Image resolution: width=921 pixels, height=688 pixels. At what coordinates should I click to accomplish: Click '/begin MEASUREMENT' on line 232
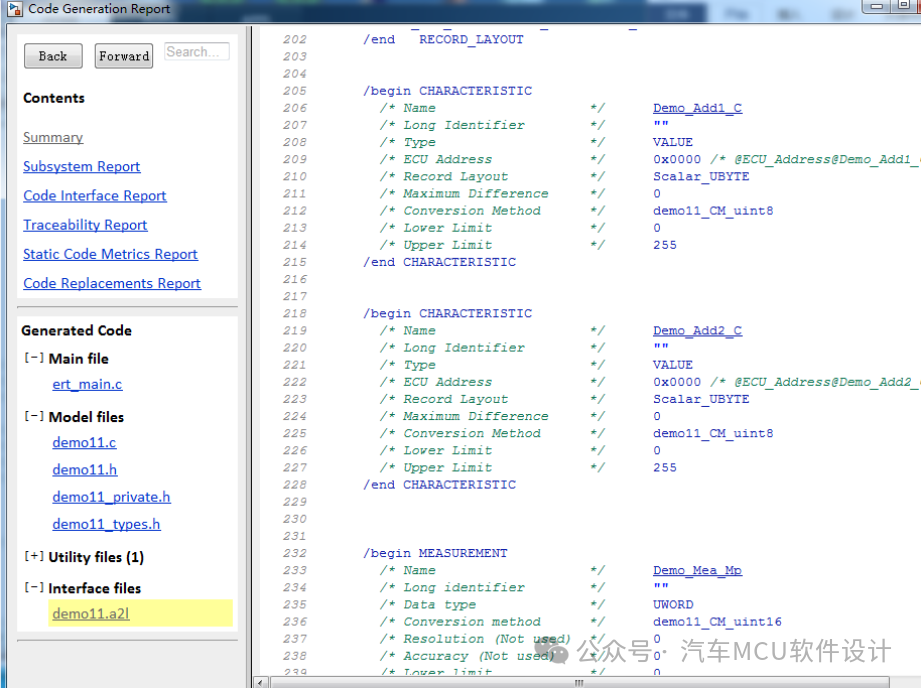tap(435, 553)
